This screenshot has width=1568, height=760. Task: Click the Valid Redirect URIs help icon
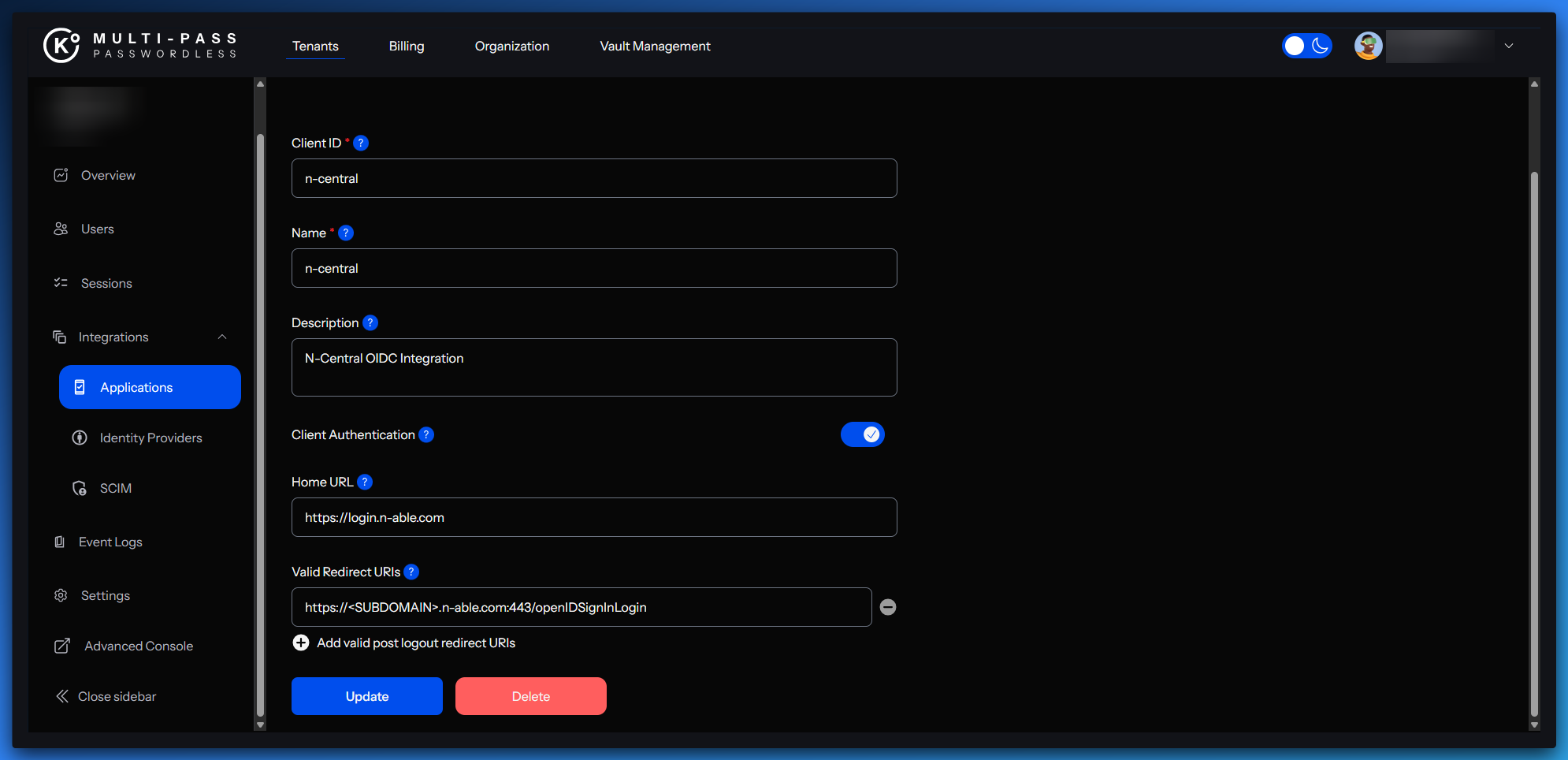411,572
